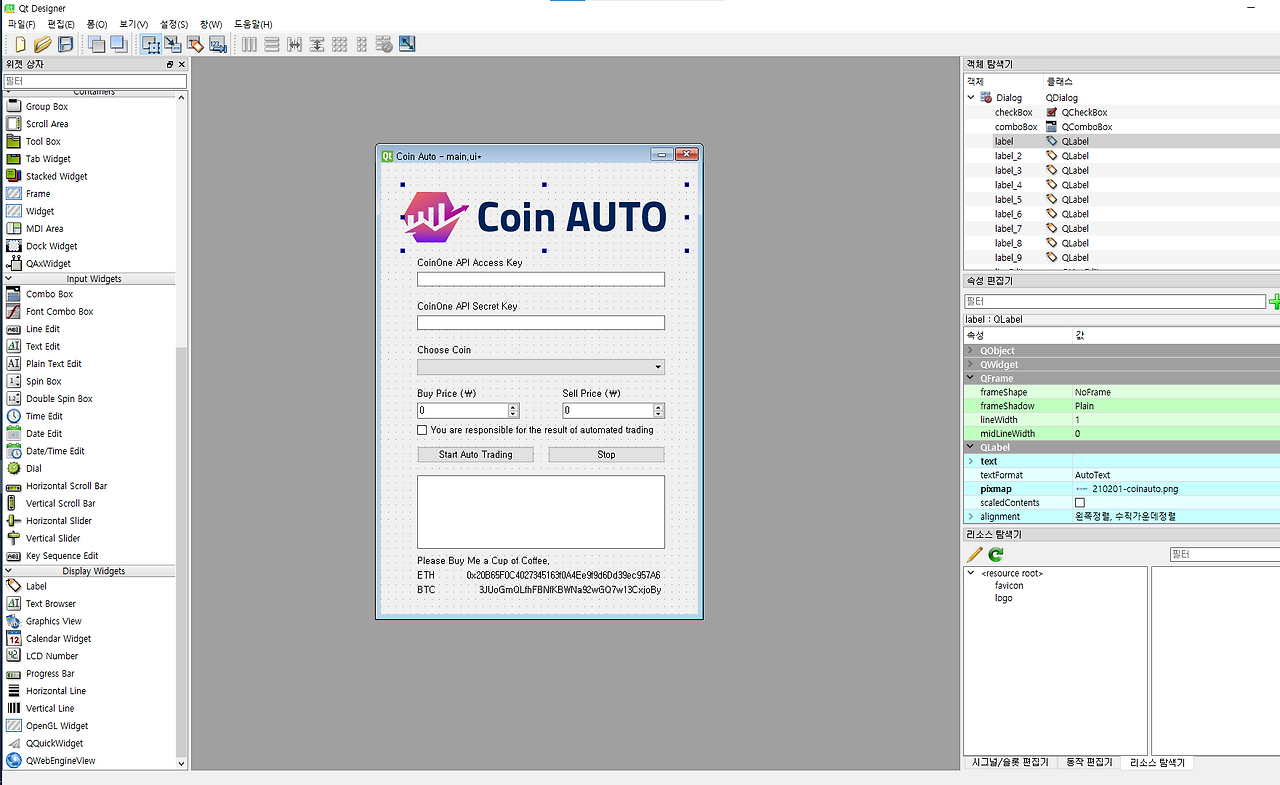Collapse the QLabel property group
Image resolution: width=1280 pixels, height=785 pixels.
point(970,448)
